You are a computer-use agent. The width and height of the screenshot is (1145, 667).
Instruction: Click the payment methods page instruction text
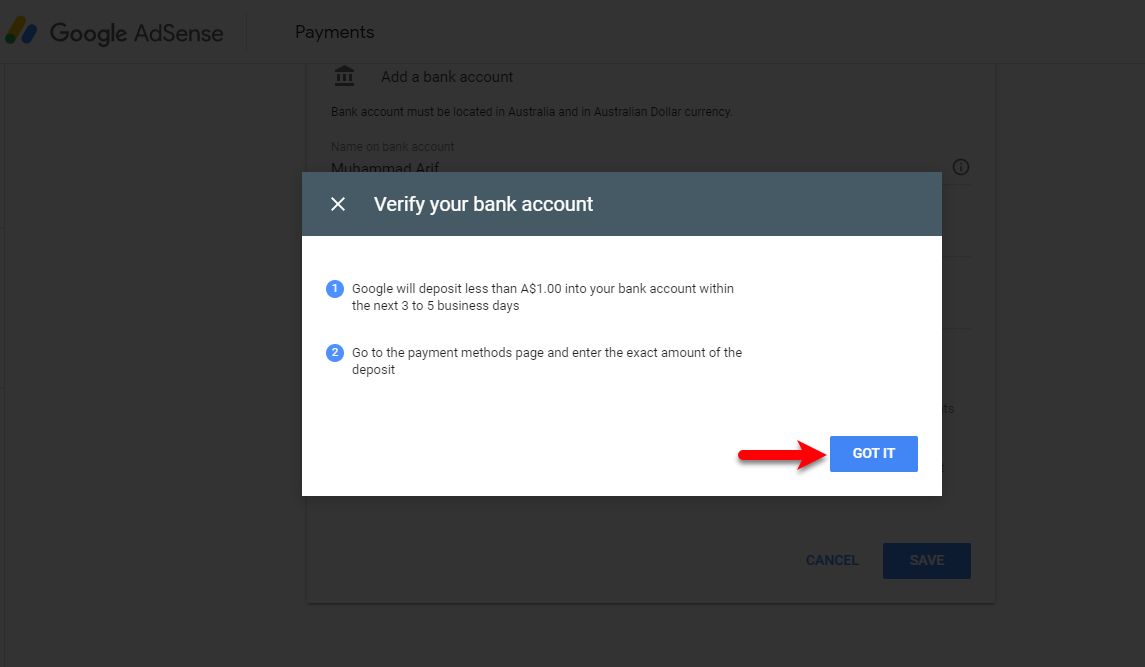pos(547,361)
